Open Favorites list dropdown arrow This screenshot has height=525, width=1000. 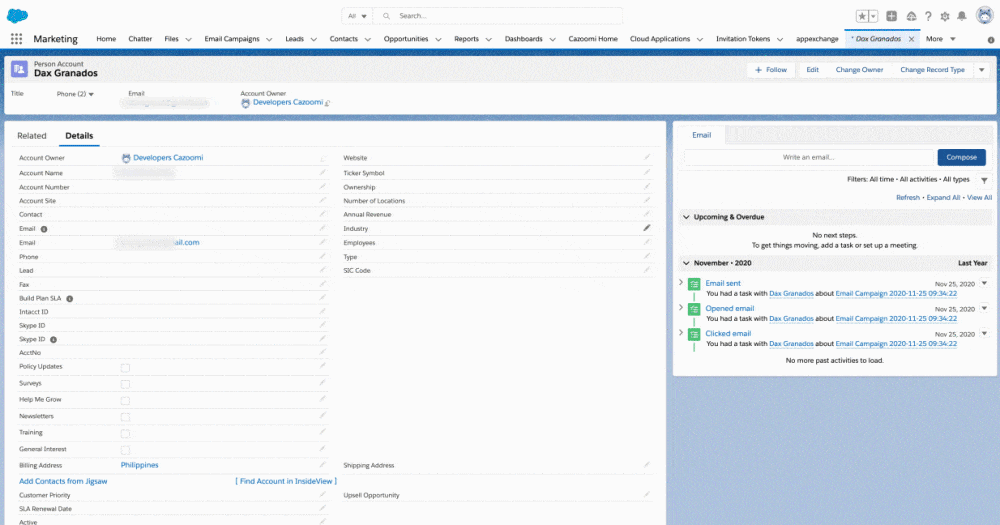click(x=874, y=16)
